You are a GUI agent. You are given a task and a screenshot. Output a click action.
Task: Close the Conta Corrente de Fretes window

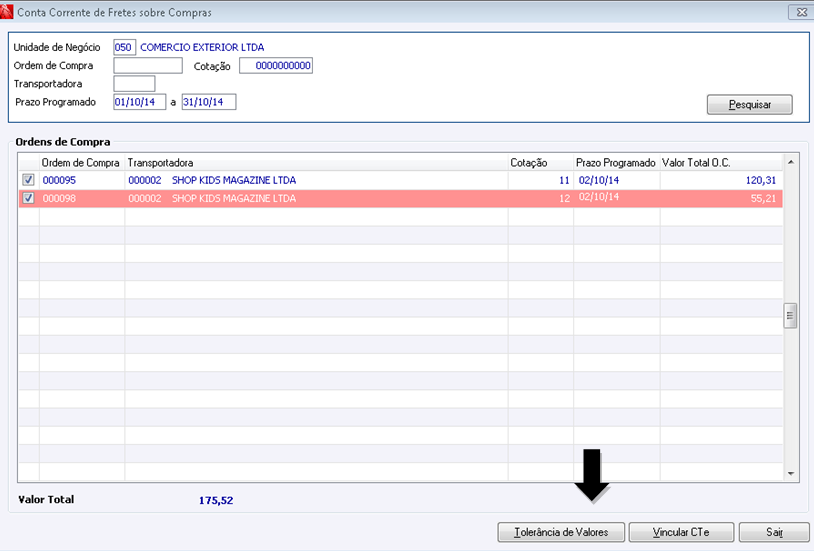coord(801,12)
